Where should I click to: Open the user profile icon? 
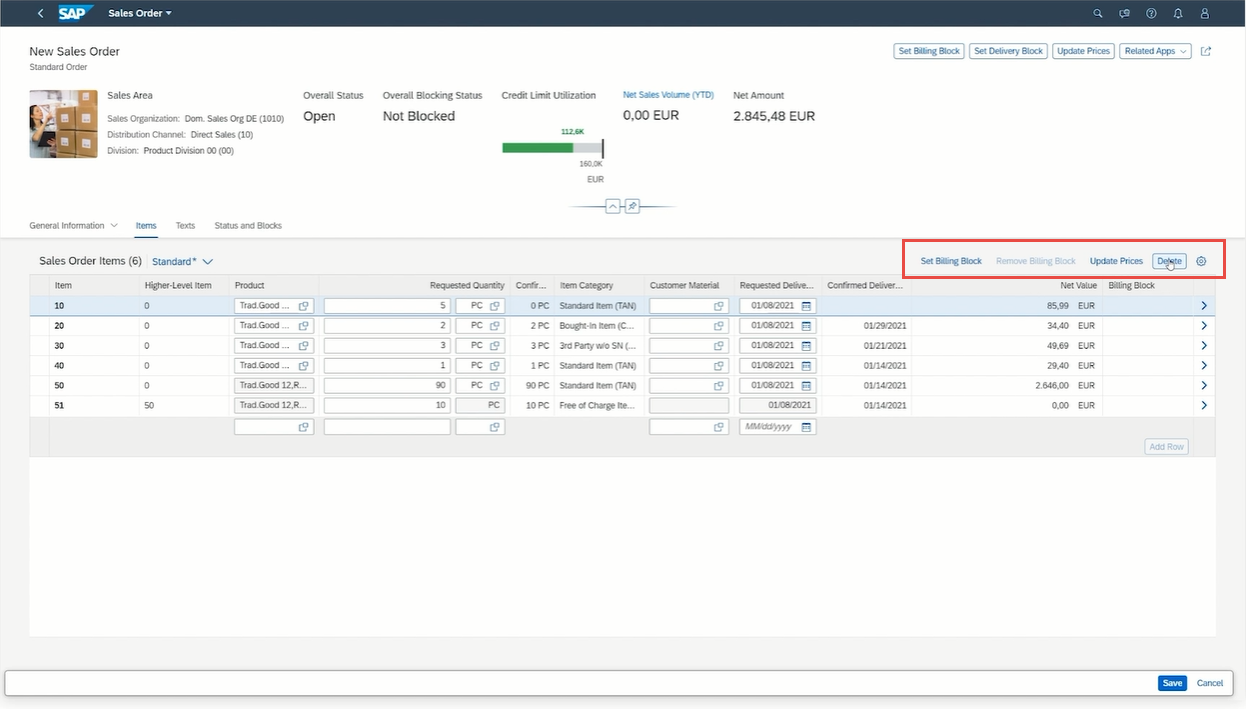tap(1204, 13)
